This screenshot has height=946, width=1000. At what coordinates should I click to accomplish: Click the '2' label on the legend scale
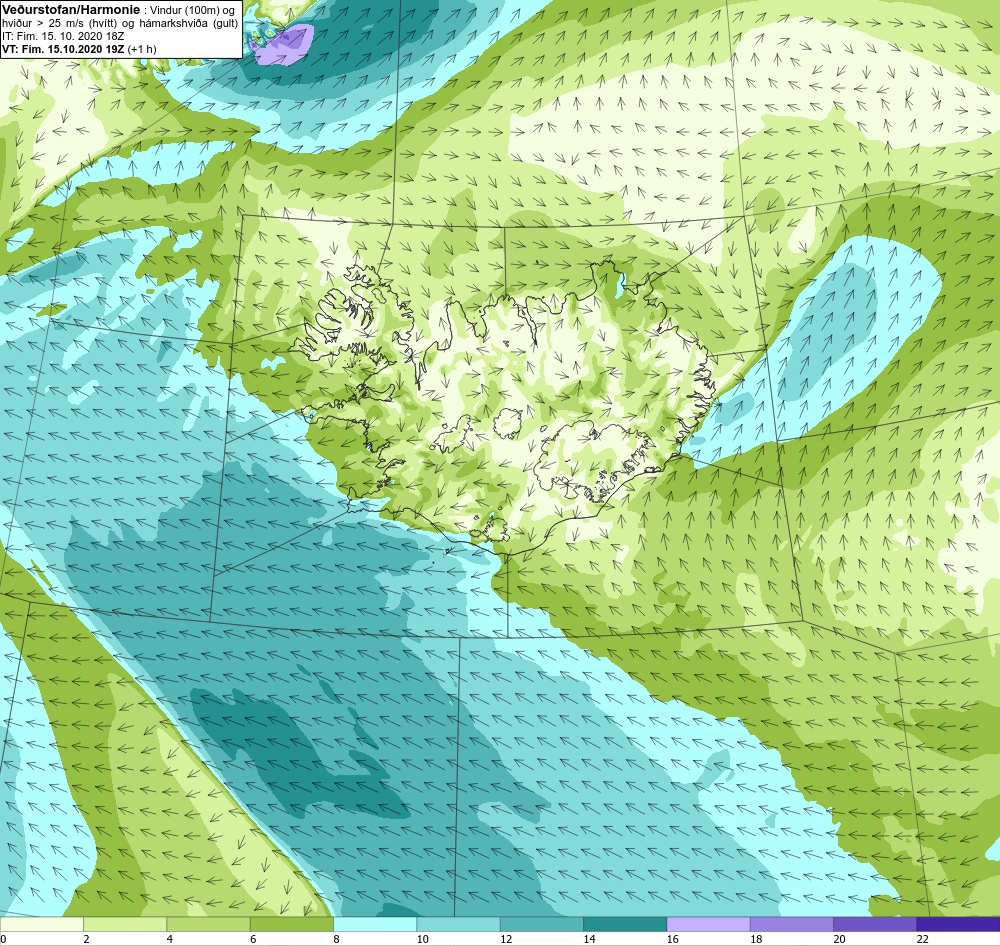coord(86,939)
